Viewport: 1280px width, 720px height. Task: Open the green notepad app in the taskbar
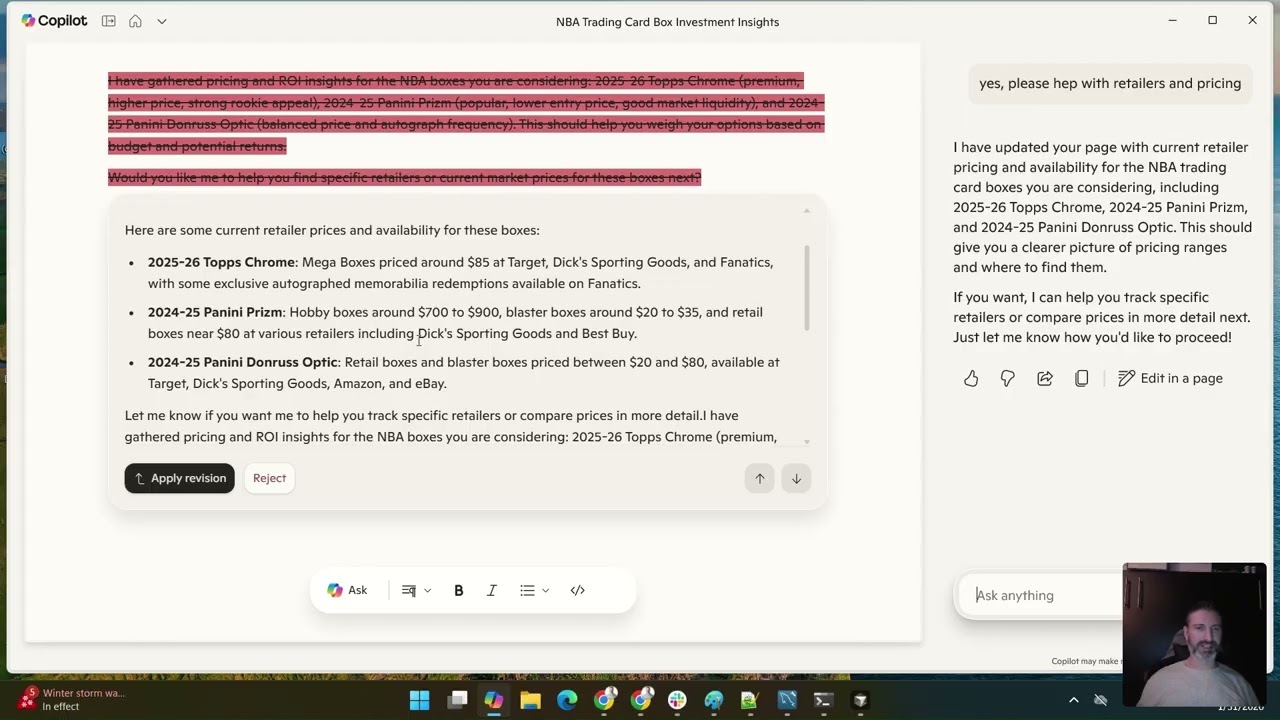pyautogui.click(x=750, y=700)
